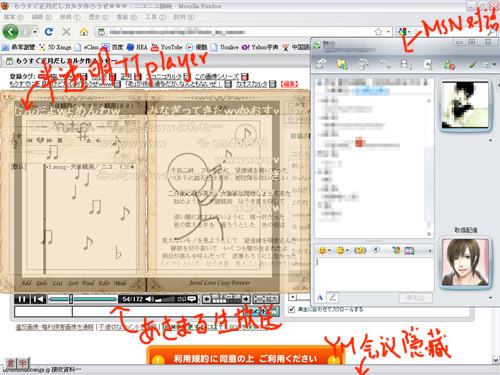
Task: Pause the Nico player with the pause button
Action: pyautogui.click(x=22, y=299)
